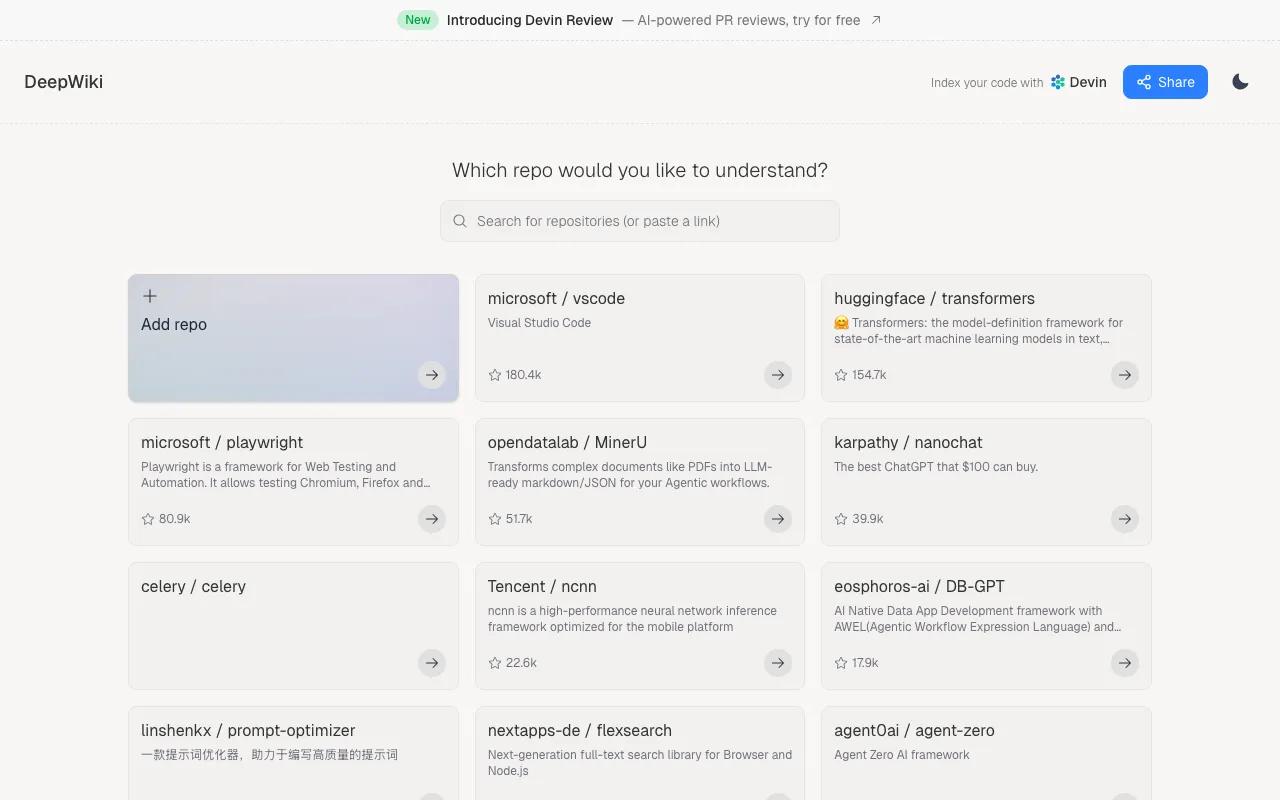Open the Devin logo link
Image resolution: width=1280 pixels, height=800 pixels.
click(1078, 82)
